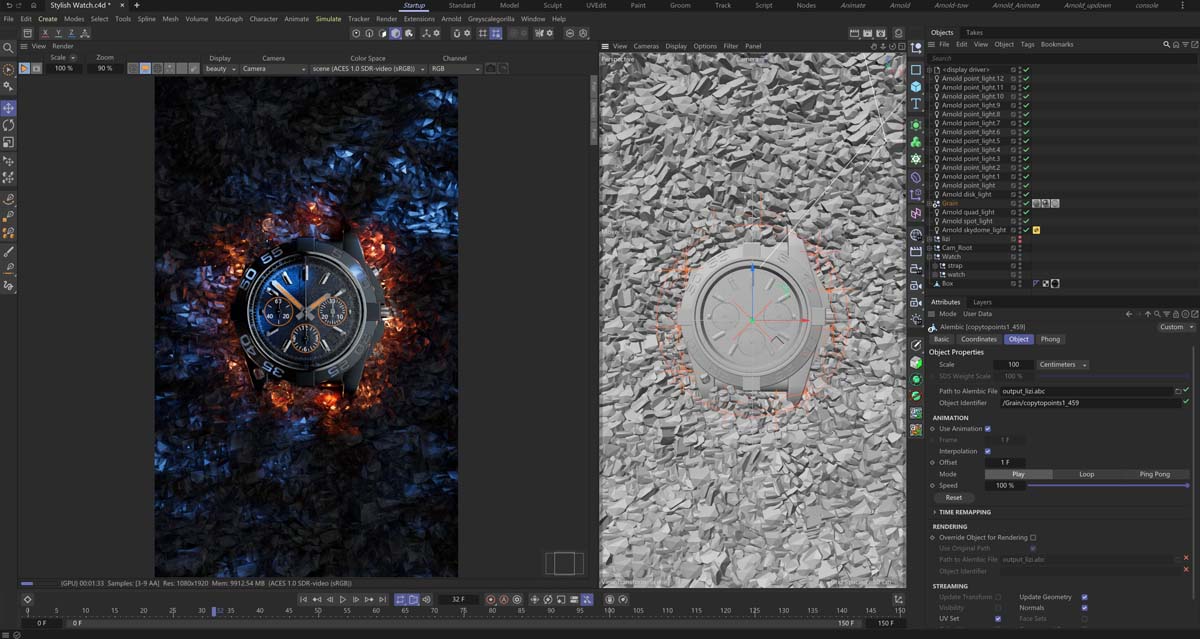This screenshot has height=639, width=1200.
Task: Select the Move tool in left toolbar
Action: tap(9, 107)
